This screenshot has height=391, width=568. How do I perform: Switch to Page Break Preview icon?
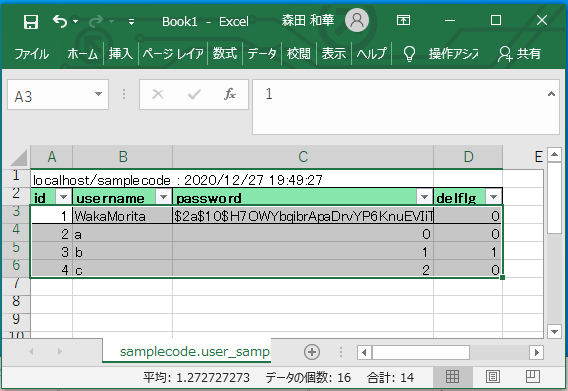pyautogui.click(x=532, y=377)
